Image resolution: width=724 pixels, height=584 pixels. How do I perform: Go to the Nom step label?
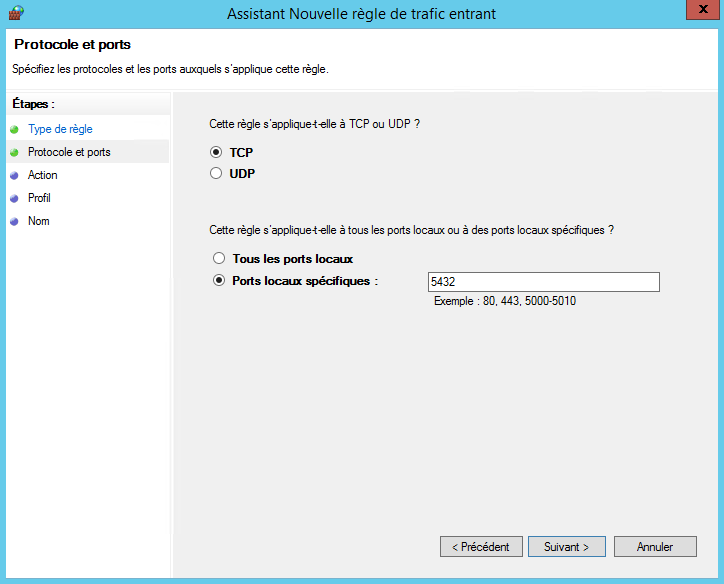pyautogui.click(x=39, y=221)
